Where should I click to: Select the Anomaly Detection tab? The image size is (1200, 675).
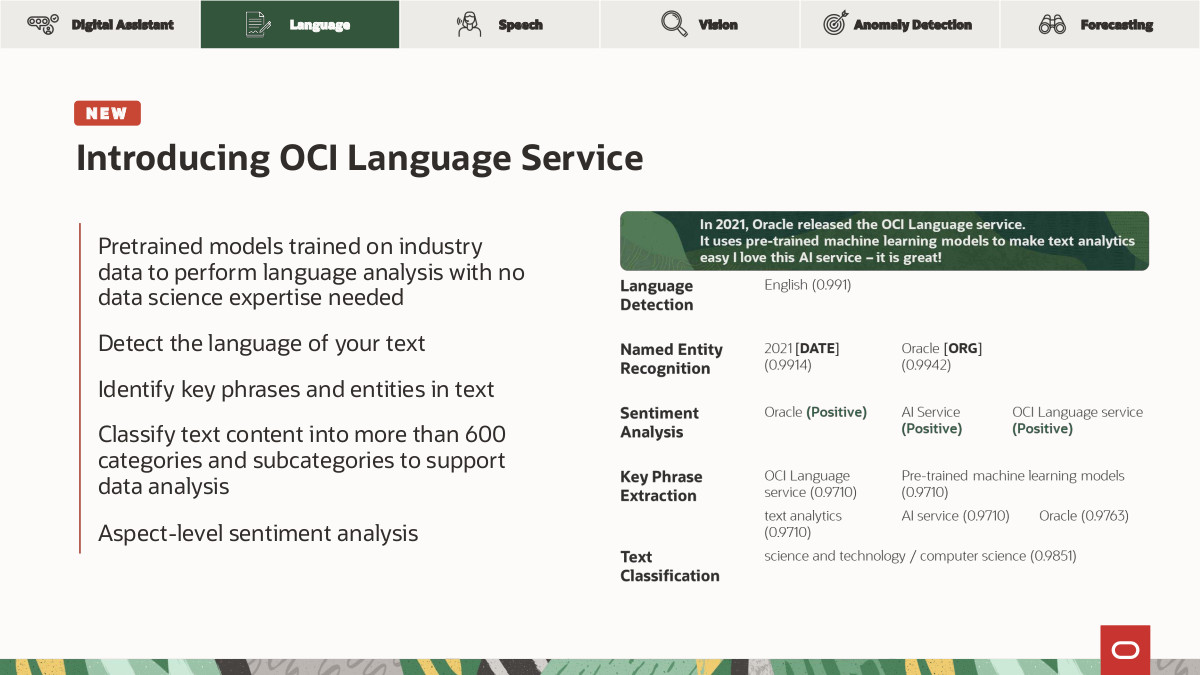(x=900, y=24)
